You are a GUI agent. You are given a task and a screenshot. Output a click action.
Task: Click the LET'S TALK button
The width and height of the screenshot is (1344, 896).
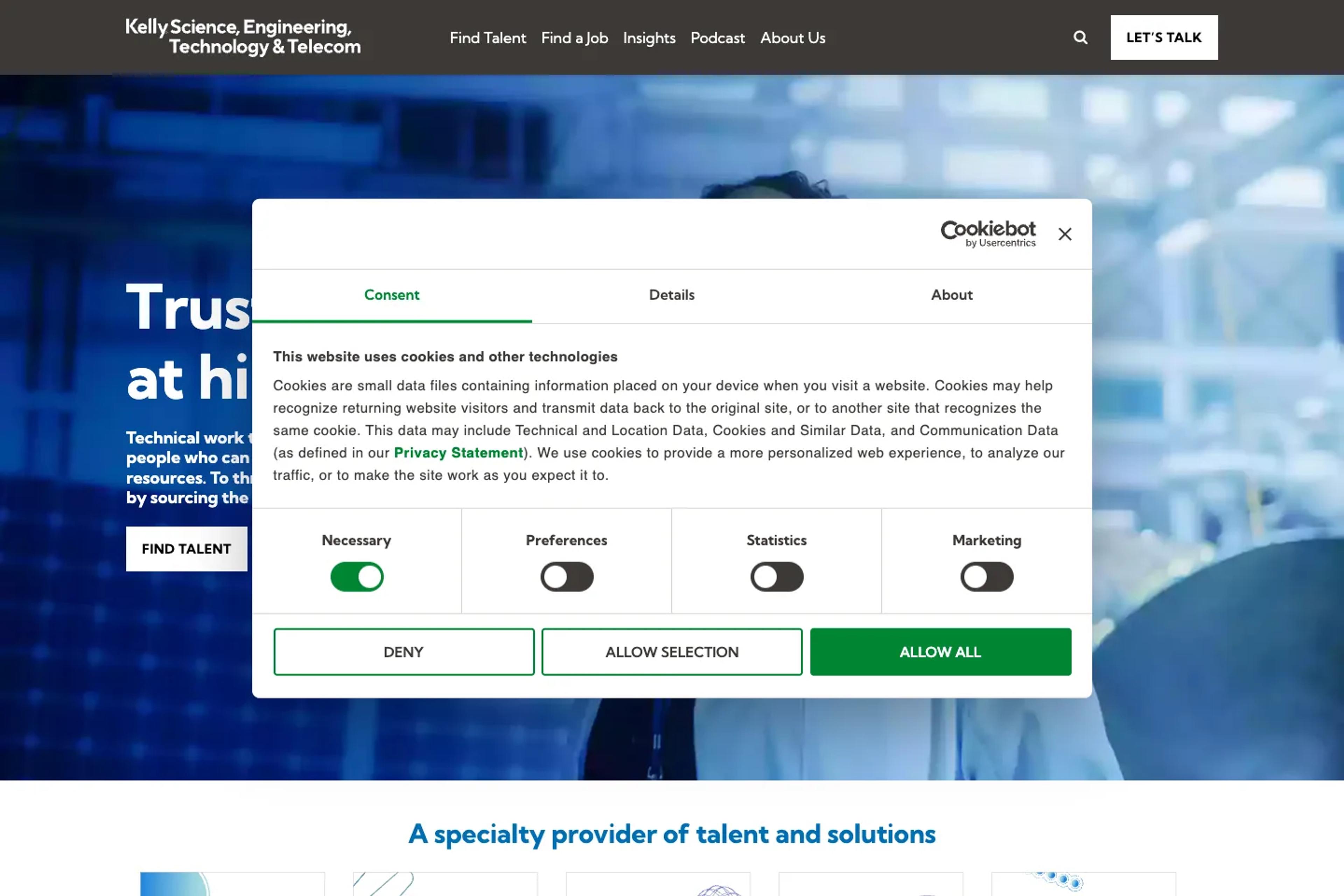[1164, 38]
